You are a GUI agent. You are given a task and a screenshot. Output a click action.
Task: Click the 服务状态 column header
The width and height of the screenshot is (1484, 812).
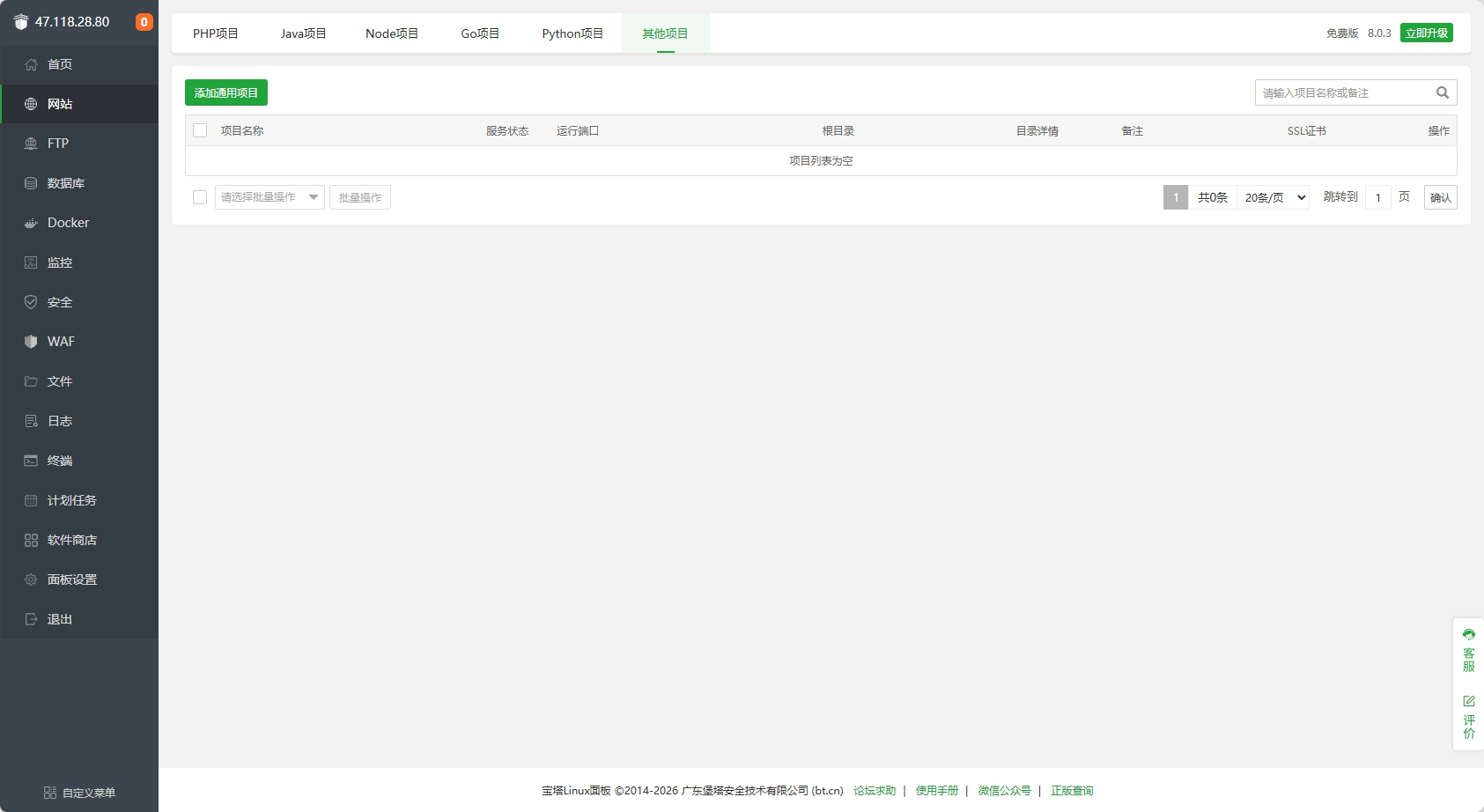tap(507, 130)
